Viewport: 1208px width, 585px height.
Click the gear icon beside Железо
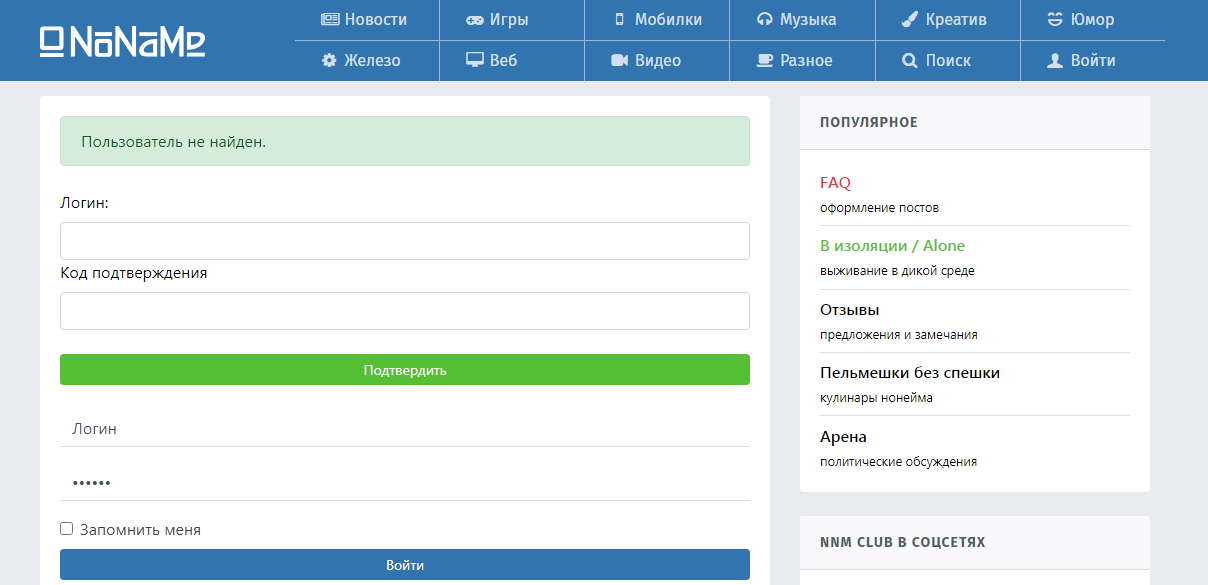(329, 60)
